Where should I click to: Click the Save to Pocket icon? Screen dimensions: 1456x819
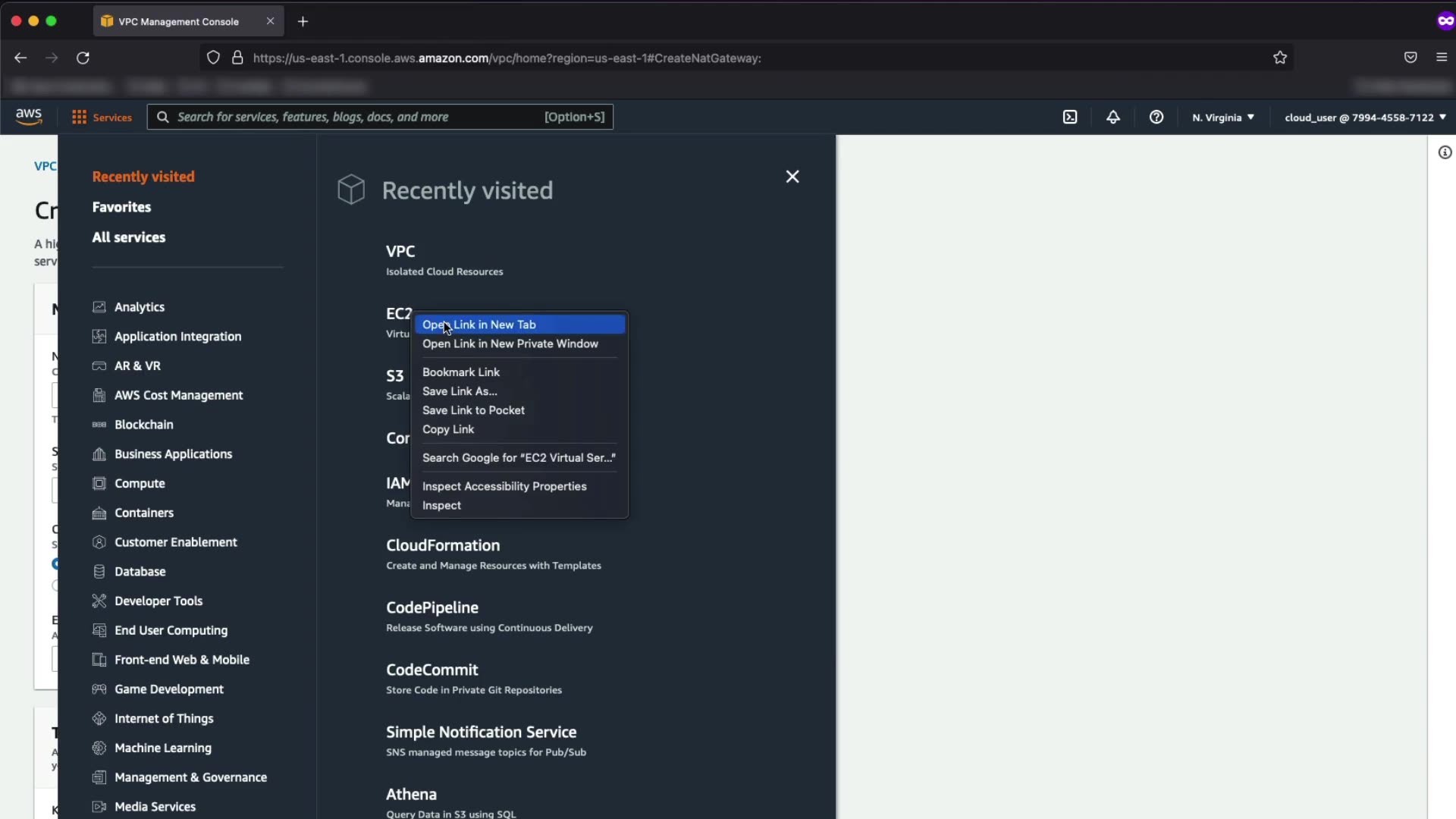click(1410, 58)
